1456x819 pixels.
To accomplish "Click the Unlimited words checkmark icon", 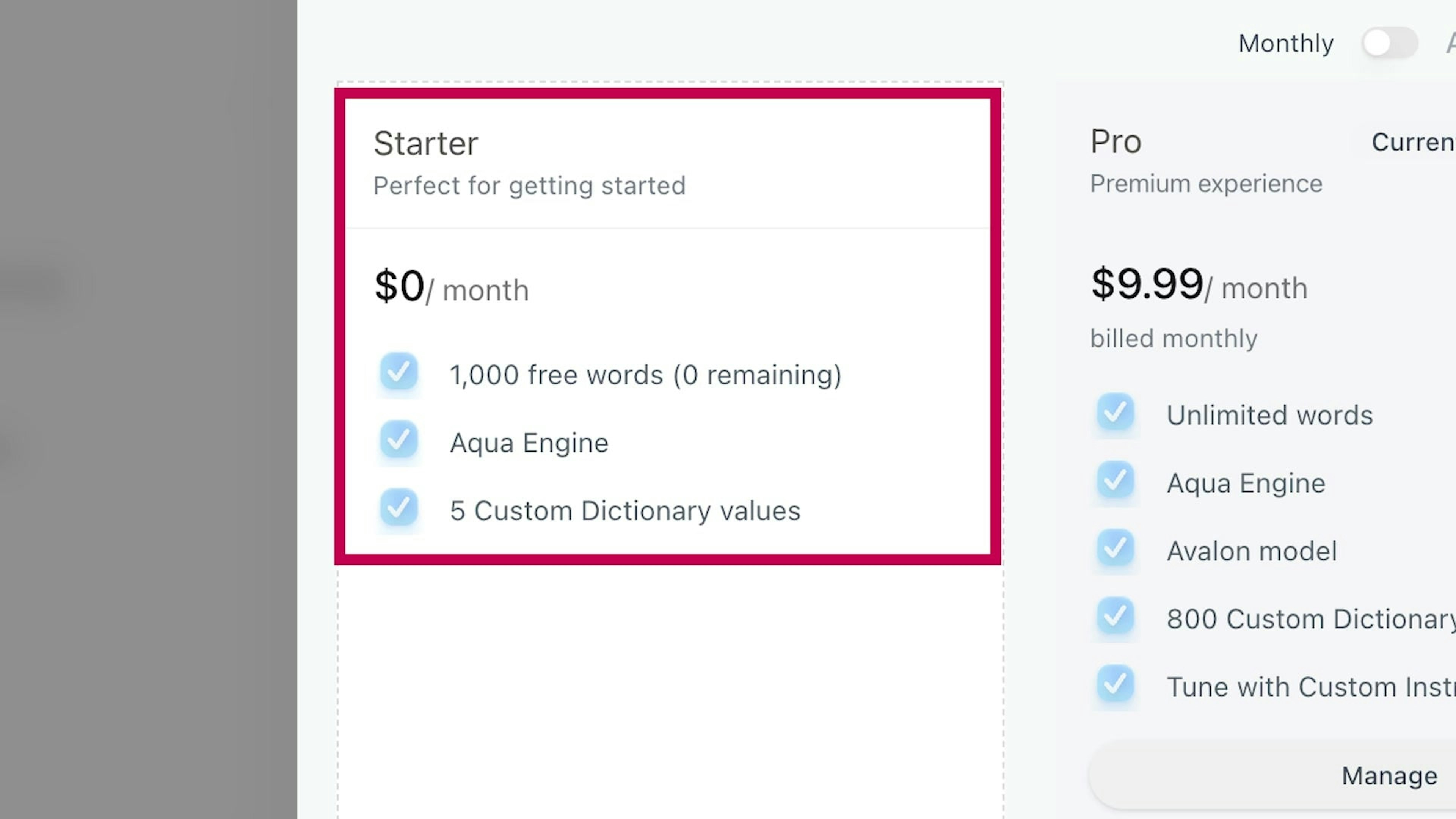I will pos(1115,413).
